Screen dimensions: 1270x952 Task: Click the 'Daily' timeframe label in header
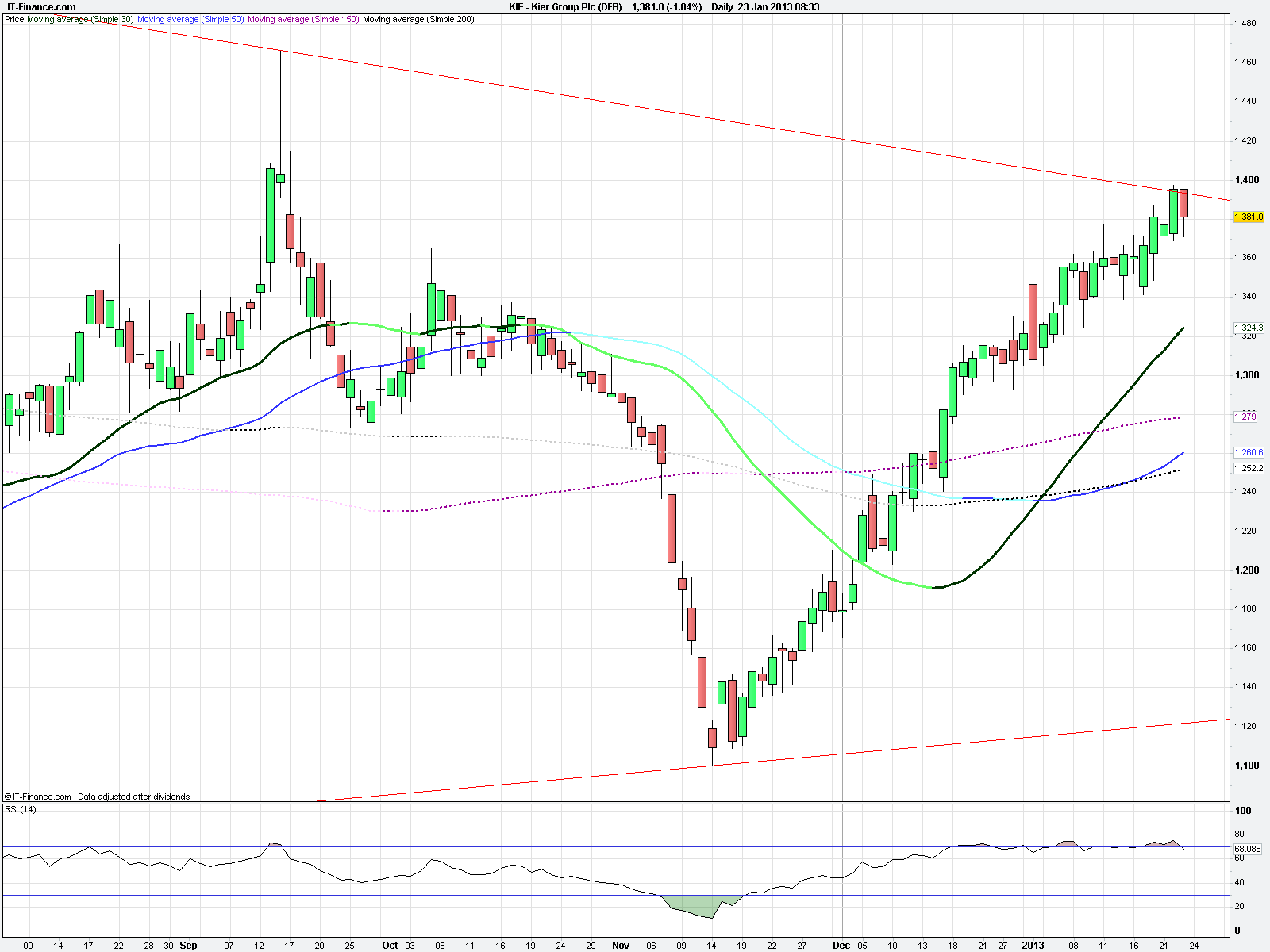pyautogui.click(x=722, y=7)
